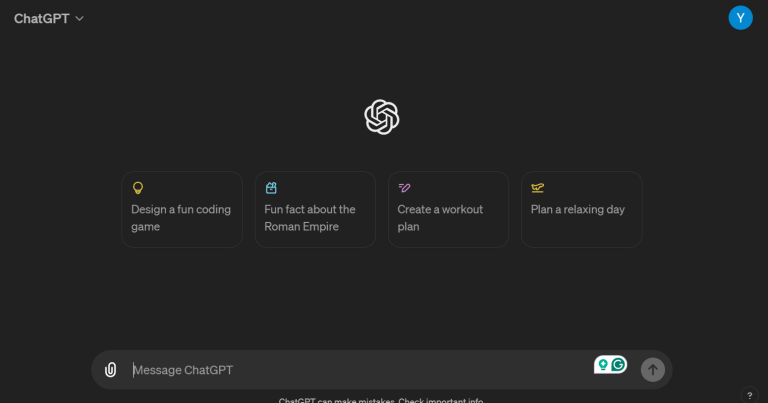Click the Grammarly lightbulb suggestion icon
Viewport: 768px width, 403px height.
pos(603,365)
